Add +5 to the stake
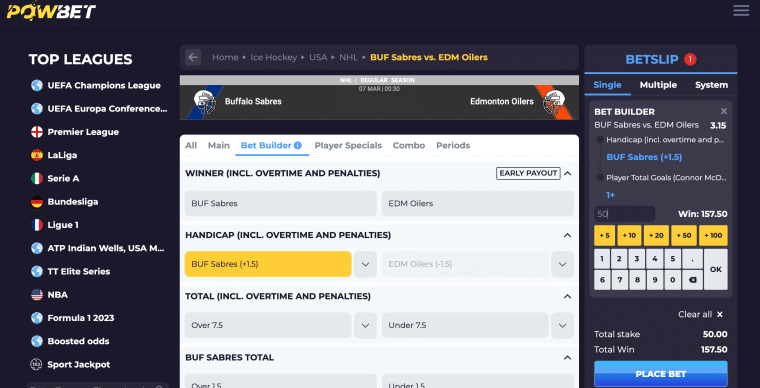 604,235
